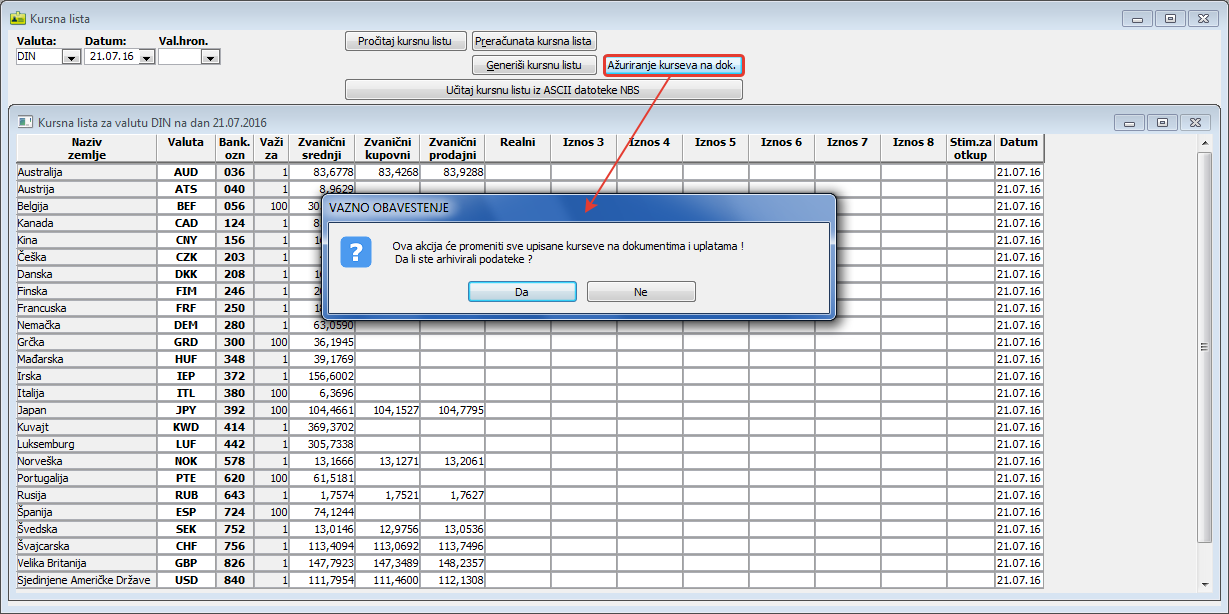Click the Naziv zemlje column header
The width and height of the screenshot is (1229, 614).
pos(86,148)
